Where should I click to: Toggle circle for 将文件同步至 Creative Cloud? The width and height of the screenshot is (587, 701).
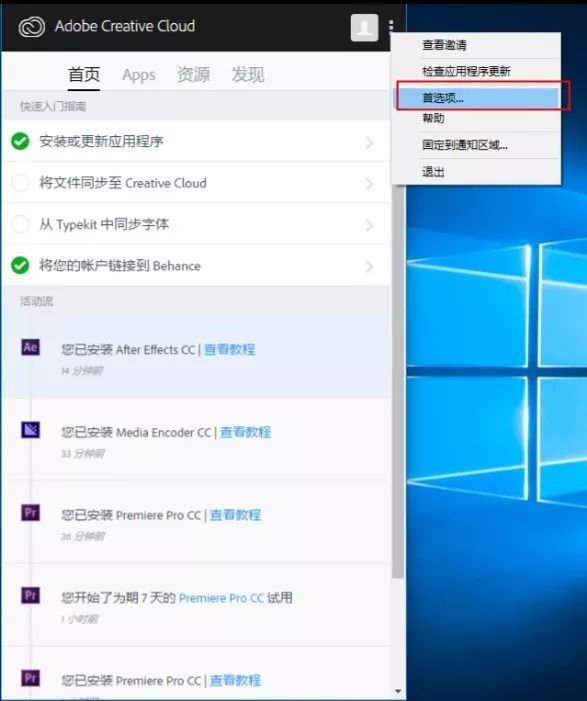pos(20,182)
